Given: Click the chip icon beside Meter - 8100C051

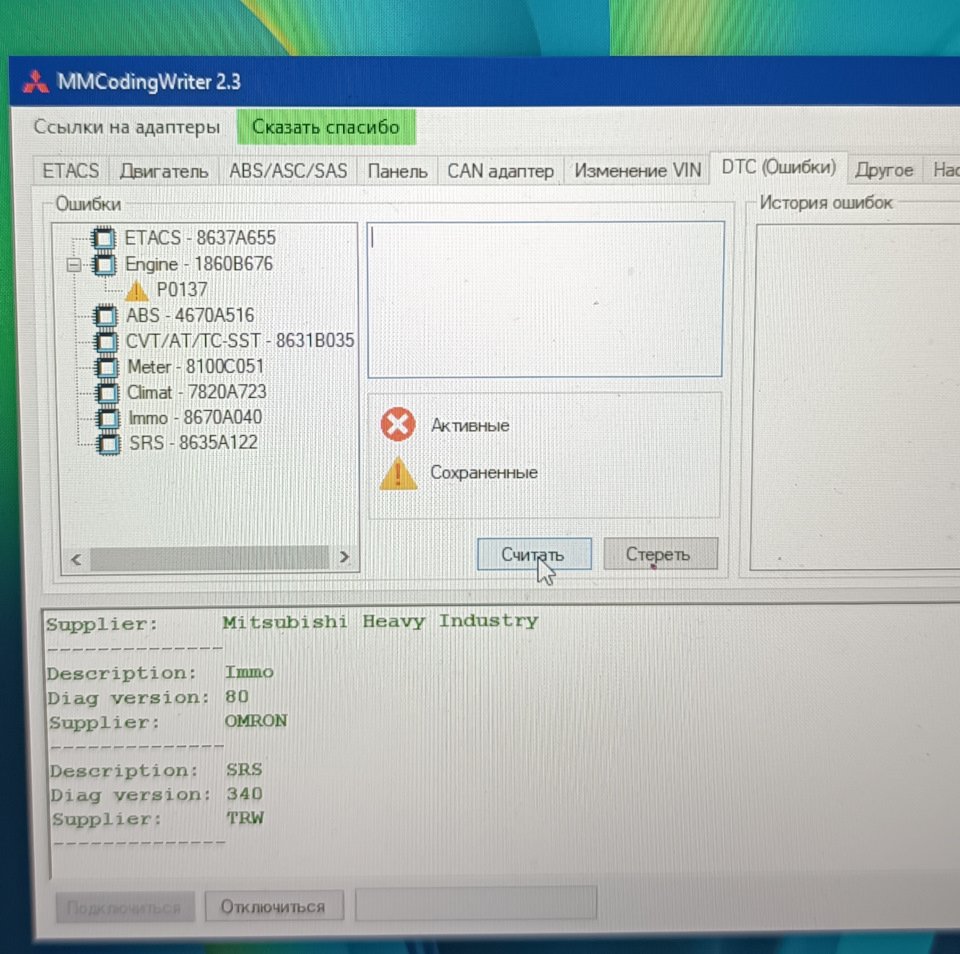Looking at the screenshot, I should pyautogui.click(x=107, y=367).
